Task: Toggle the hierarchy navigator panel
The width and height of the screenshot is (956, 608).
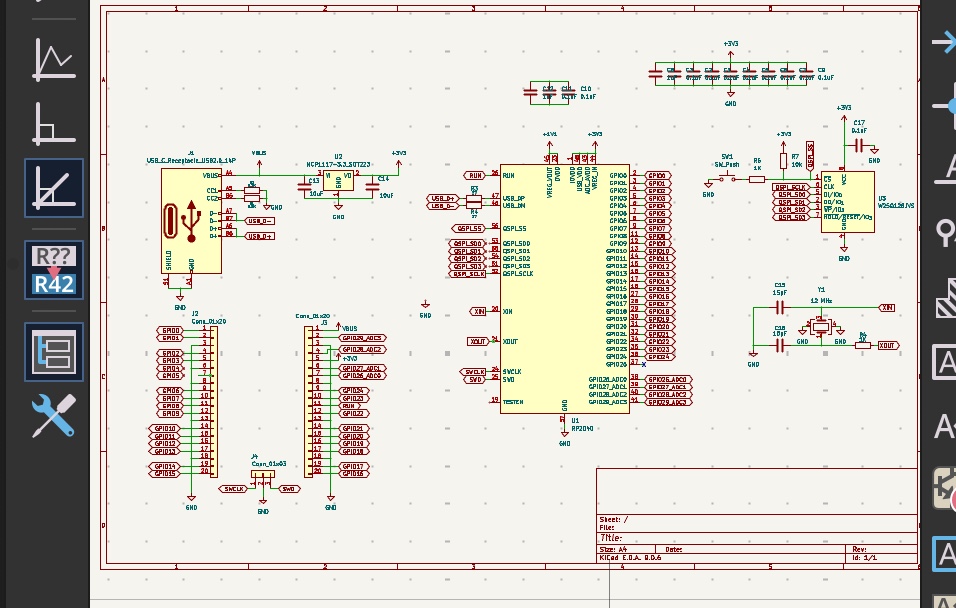Action: click(54, 352)
